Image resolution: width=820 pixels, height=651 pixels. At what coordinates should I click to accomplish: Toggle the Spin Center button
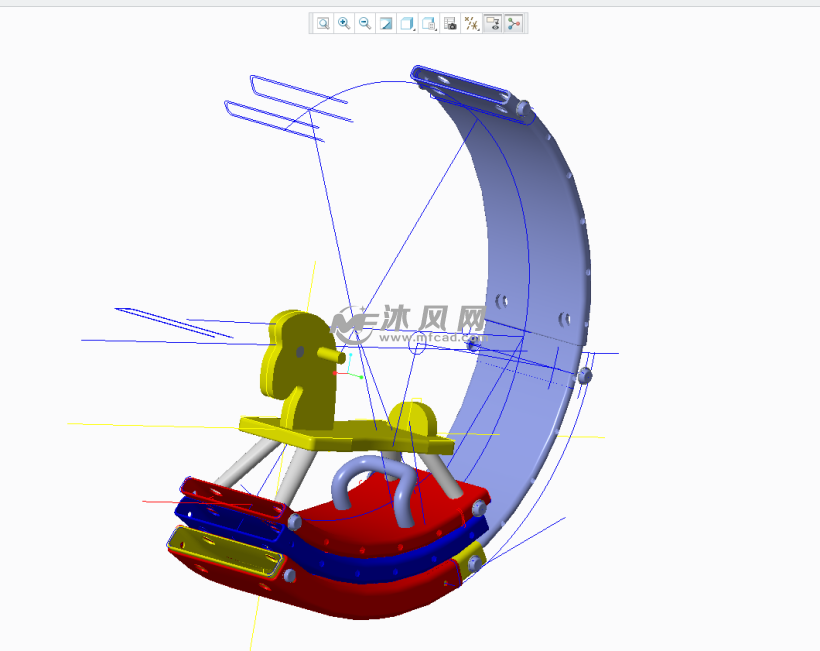pos(513,23)
